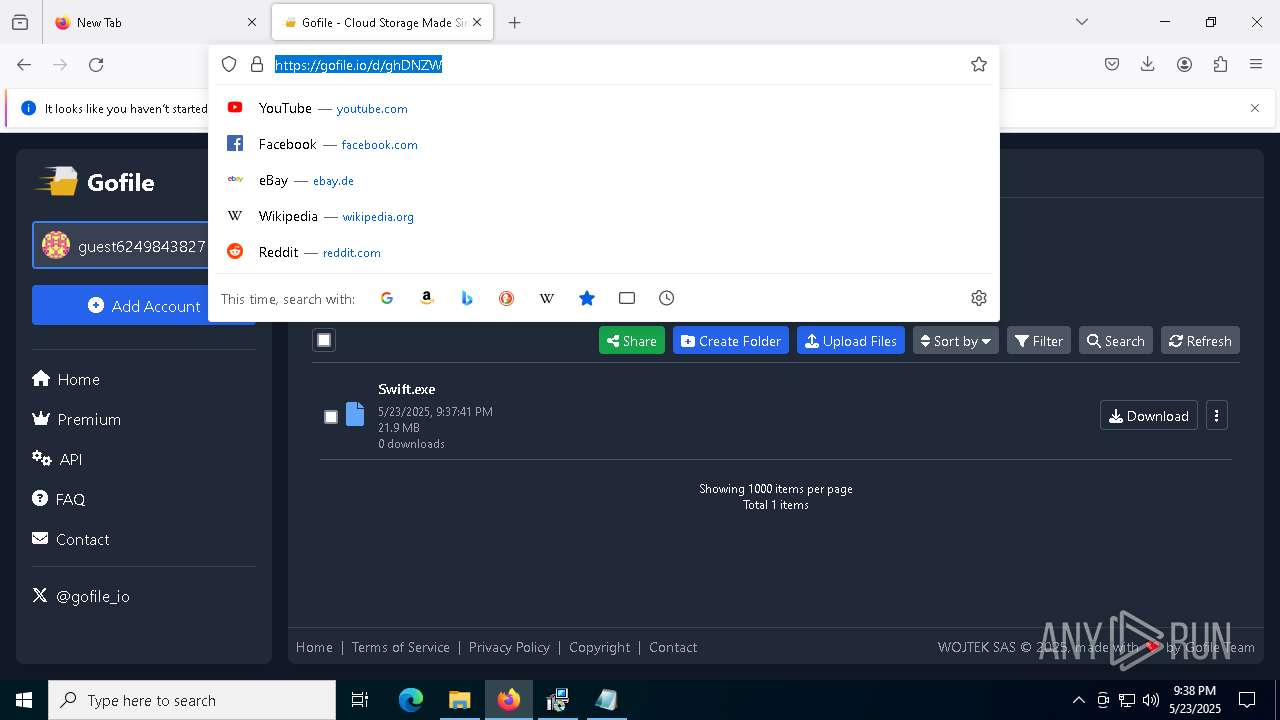Open Terms of Service footer link
Screen dimensions: 1280x720
tap(401, 647)
